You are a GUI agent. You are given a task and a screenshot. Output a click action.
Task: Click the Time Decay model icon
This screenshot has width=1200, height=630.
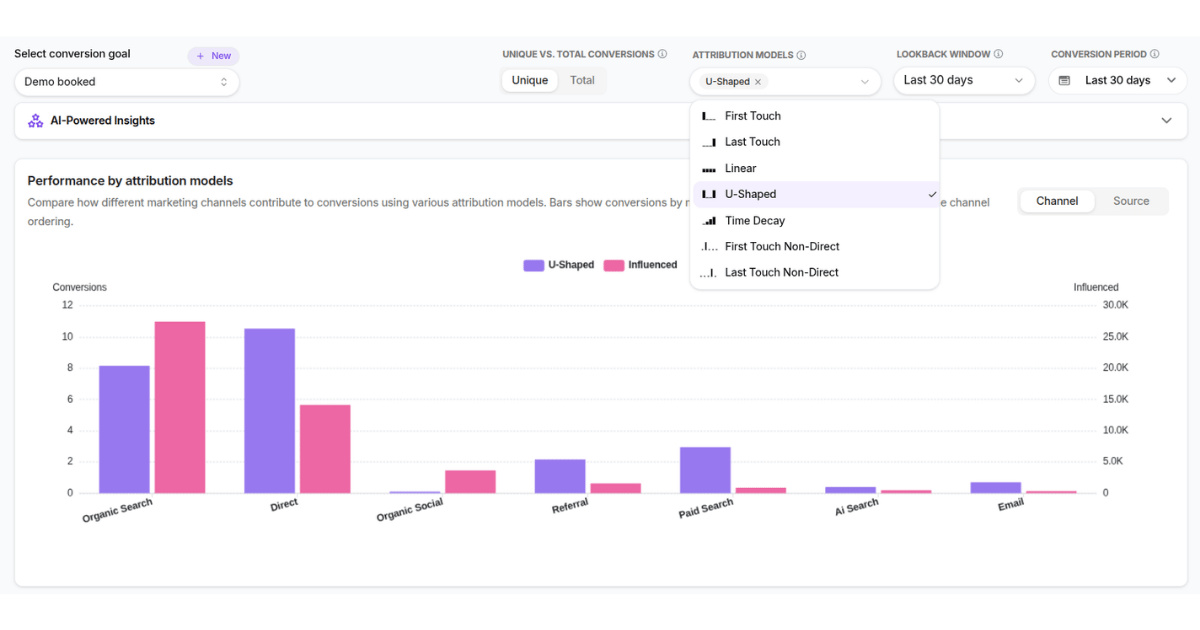(x=709, y=221)
